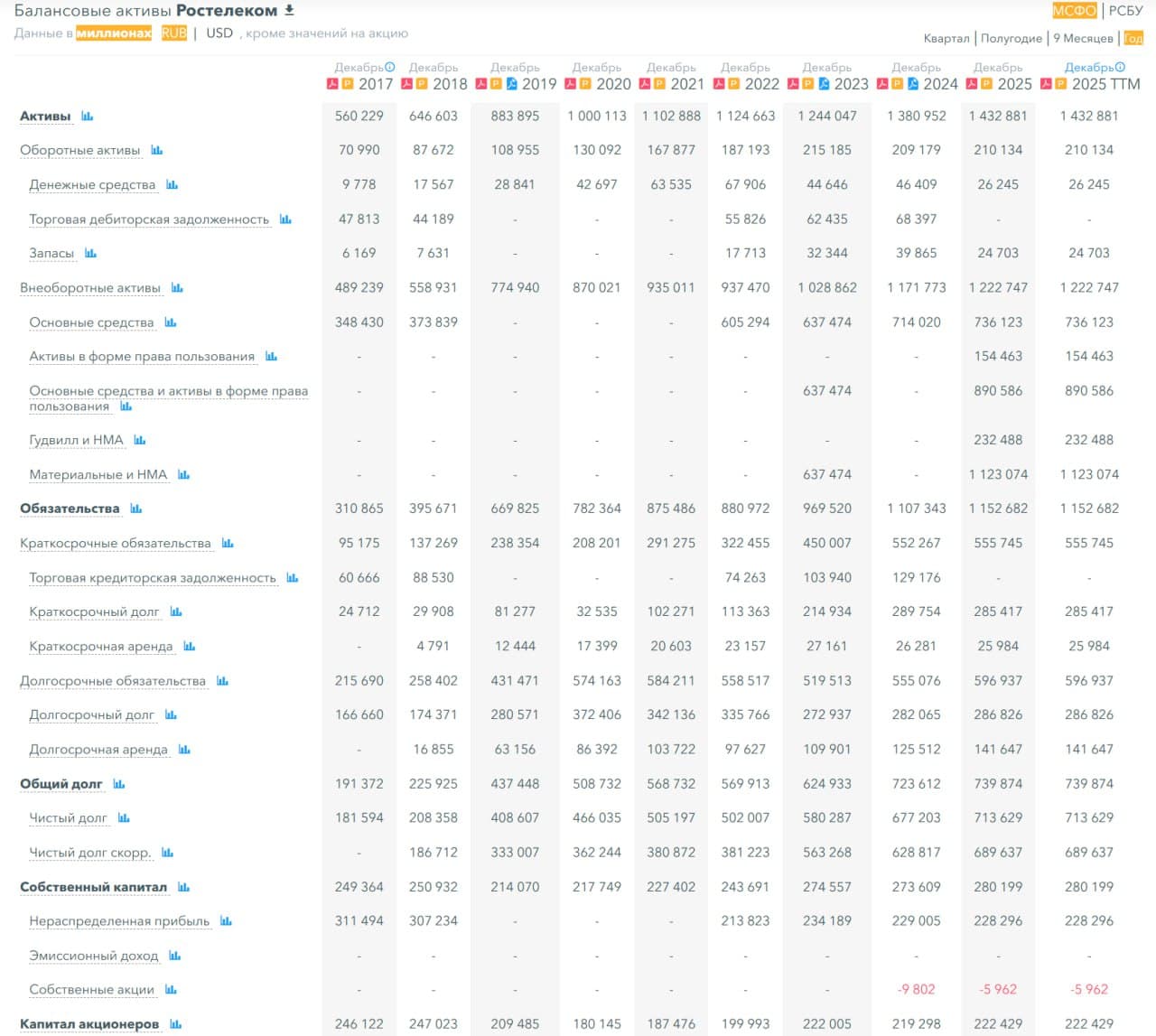The height and width of the screenshot is (1036, 1156).
Task: Open the red PDF report for 2017
Action: pos(332,84)
